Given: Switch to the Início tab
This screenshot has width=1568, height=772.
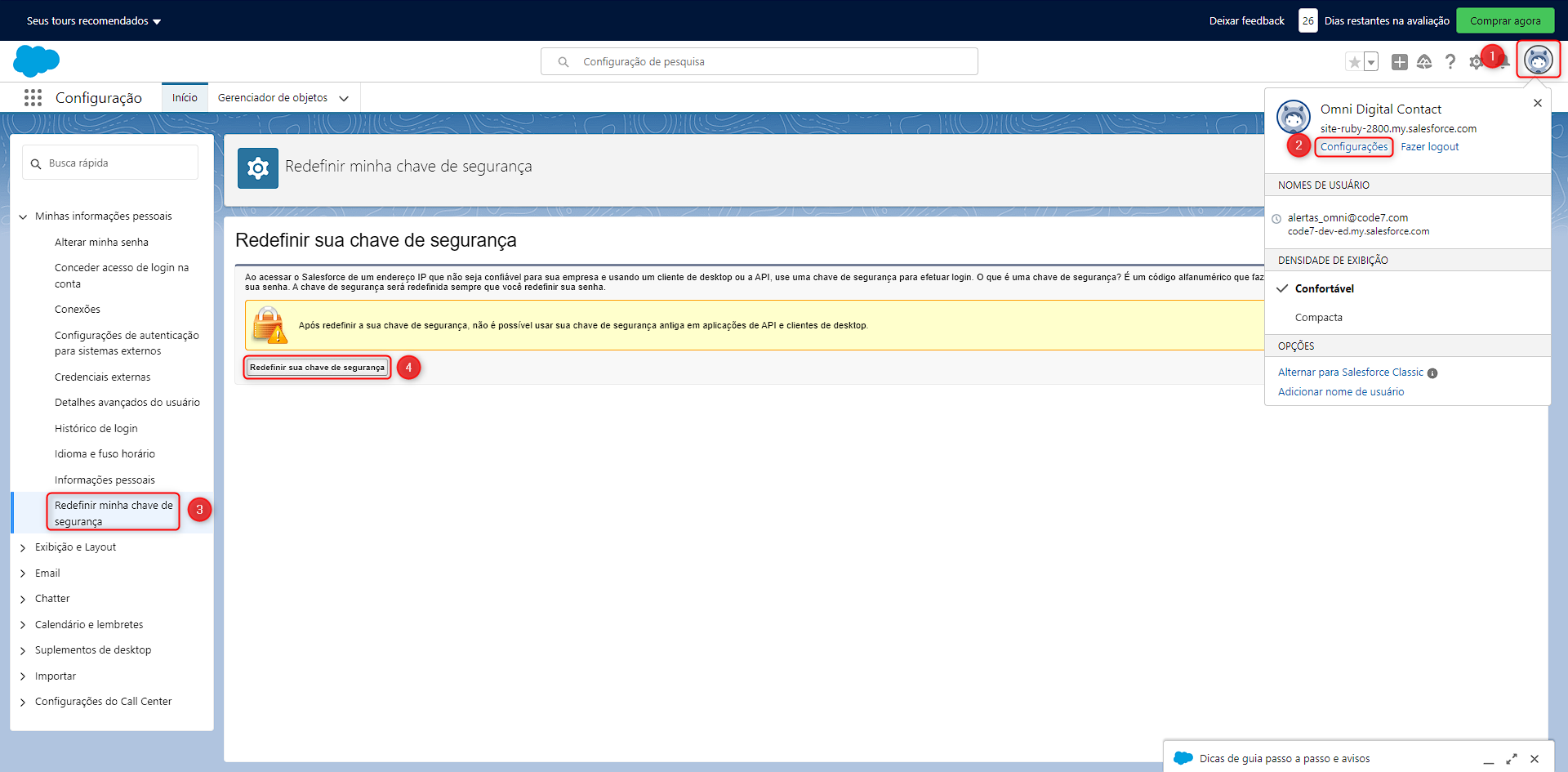Looking at the screenshot, I should 185,98.
